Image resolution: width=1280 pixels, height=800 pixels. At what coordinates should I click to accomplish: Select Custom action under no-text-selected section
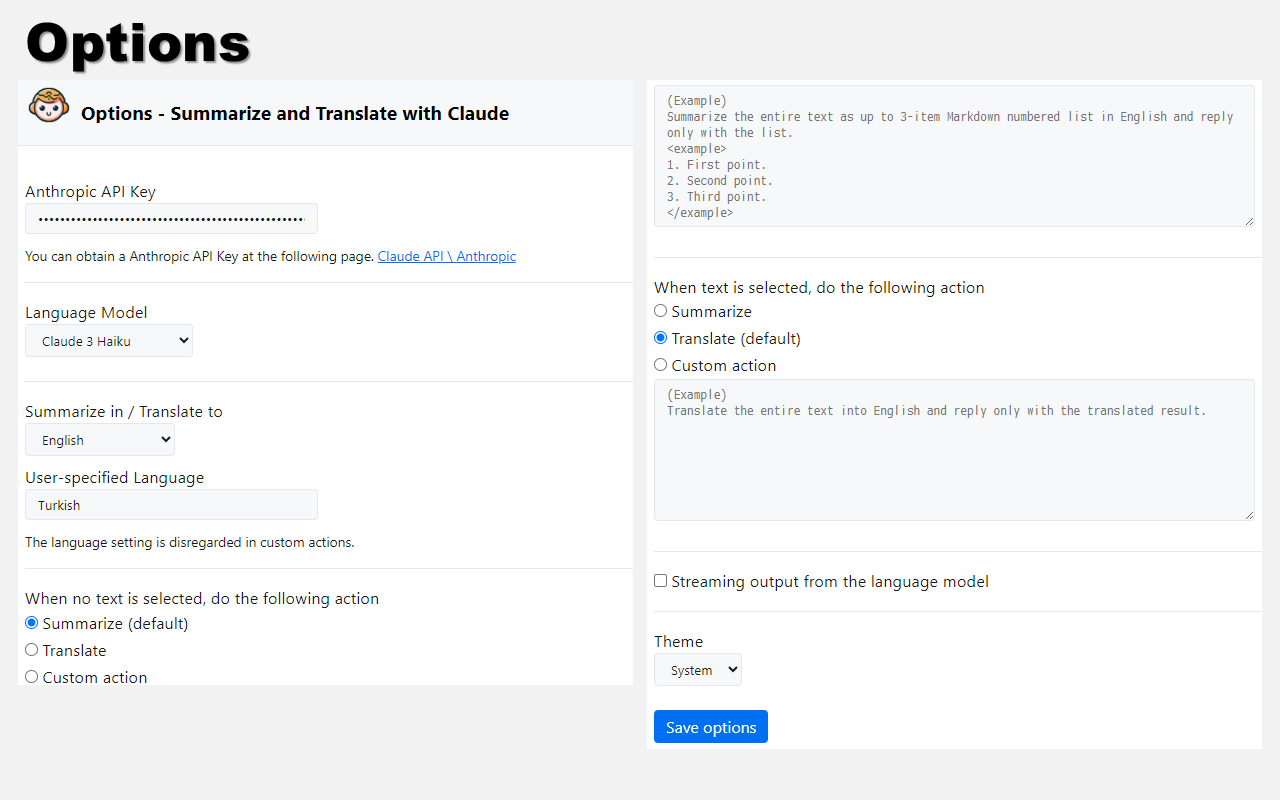[32, 677]
